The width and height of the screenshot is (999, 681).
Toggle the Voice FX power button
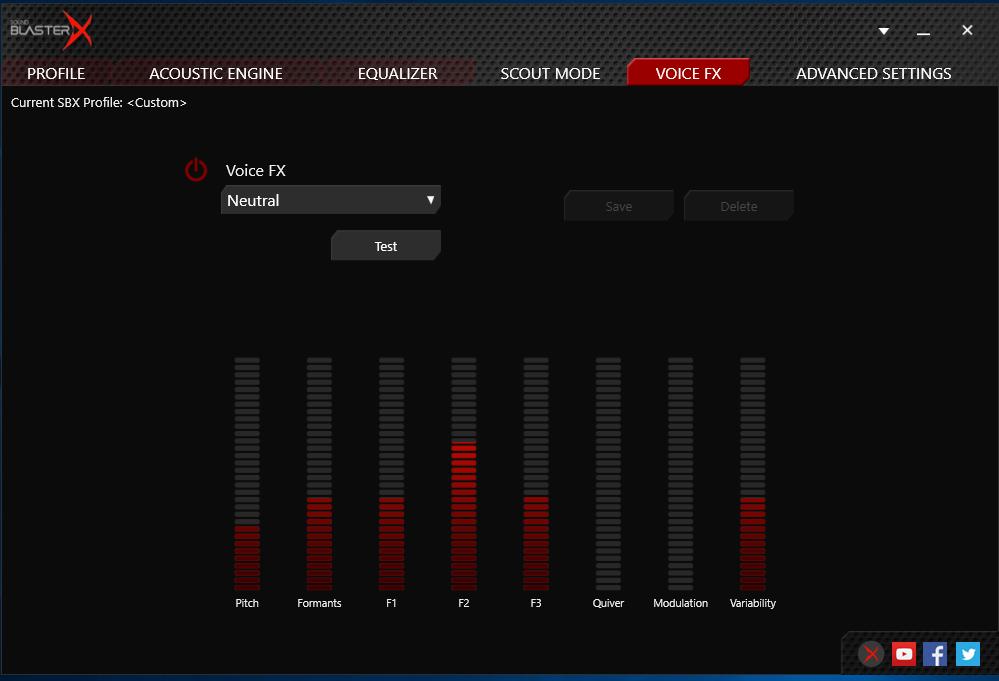pyautogui.click(x=196, y=170)
